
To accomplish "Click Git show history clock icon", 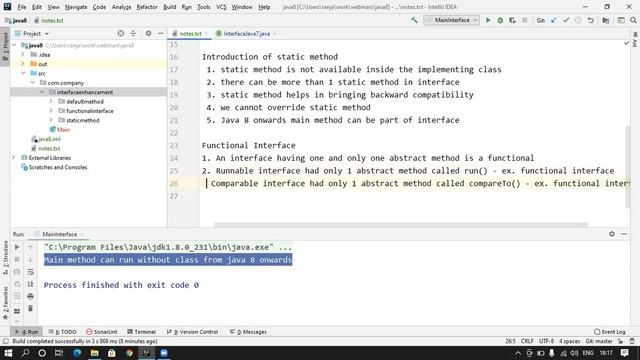I will tap(578, 20).
